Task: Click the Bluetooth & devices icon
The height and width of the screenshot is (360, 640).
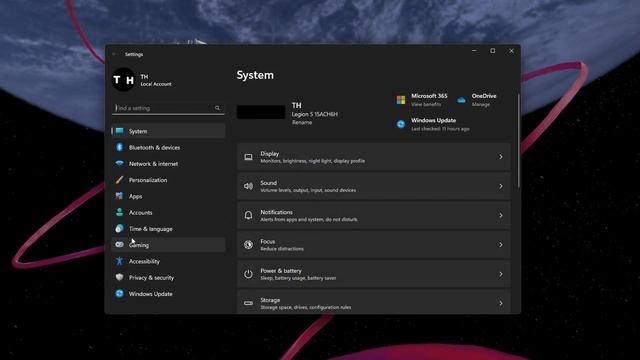Action: click(120, 147)
